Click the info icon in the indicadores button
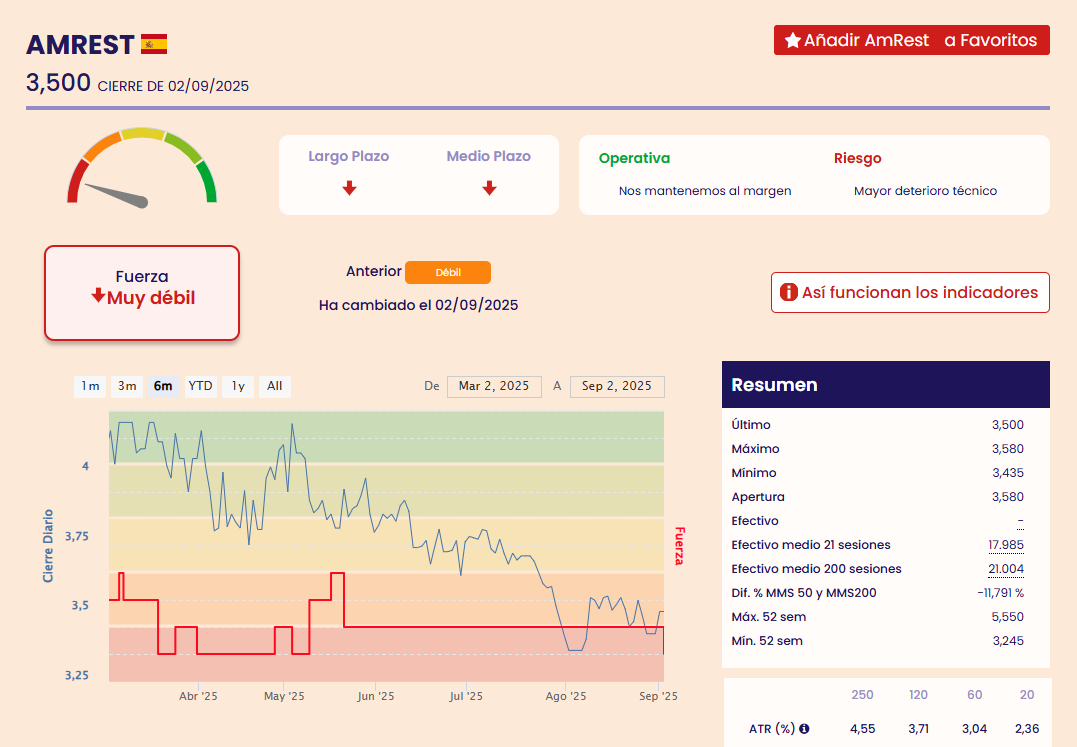Viewport: 1077px width, 747px height. (788, 293)
